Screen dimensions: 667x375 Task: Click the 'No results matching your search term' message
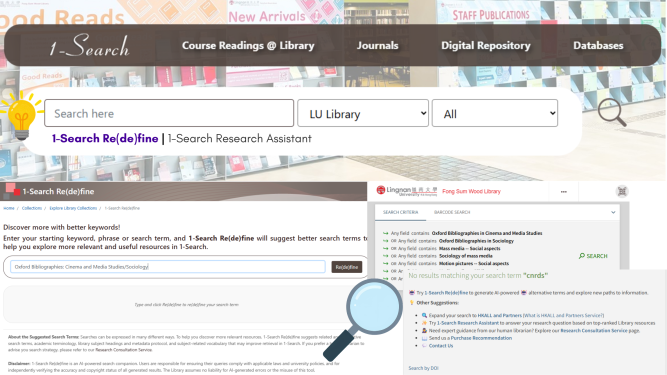click(478, 276)
